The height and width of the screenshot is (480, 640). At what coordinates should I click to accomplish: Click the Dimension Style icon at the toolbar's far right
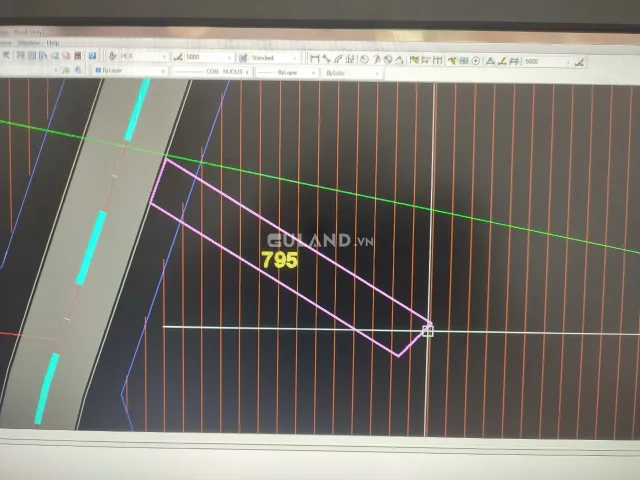pyautogui.click(x=580, y=62)
